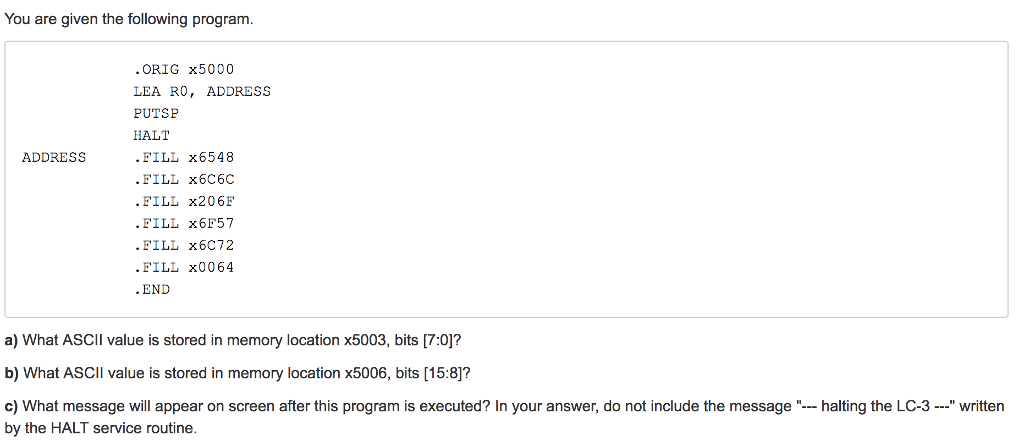Click the bold b) question label
Screen dimensions: 1024x441
tap(11, 374)
